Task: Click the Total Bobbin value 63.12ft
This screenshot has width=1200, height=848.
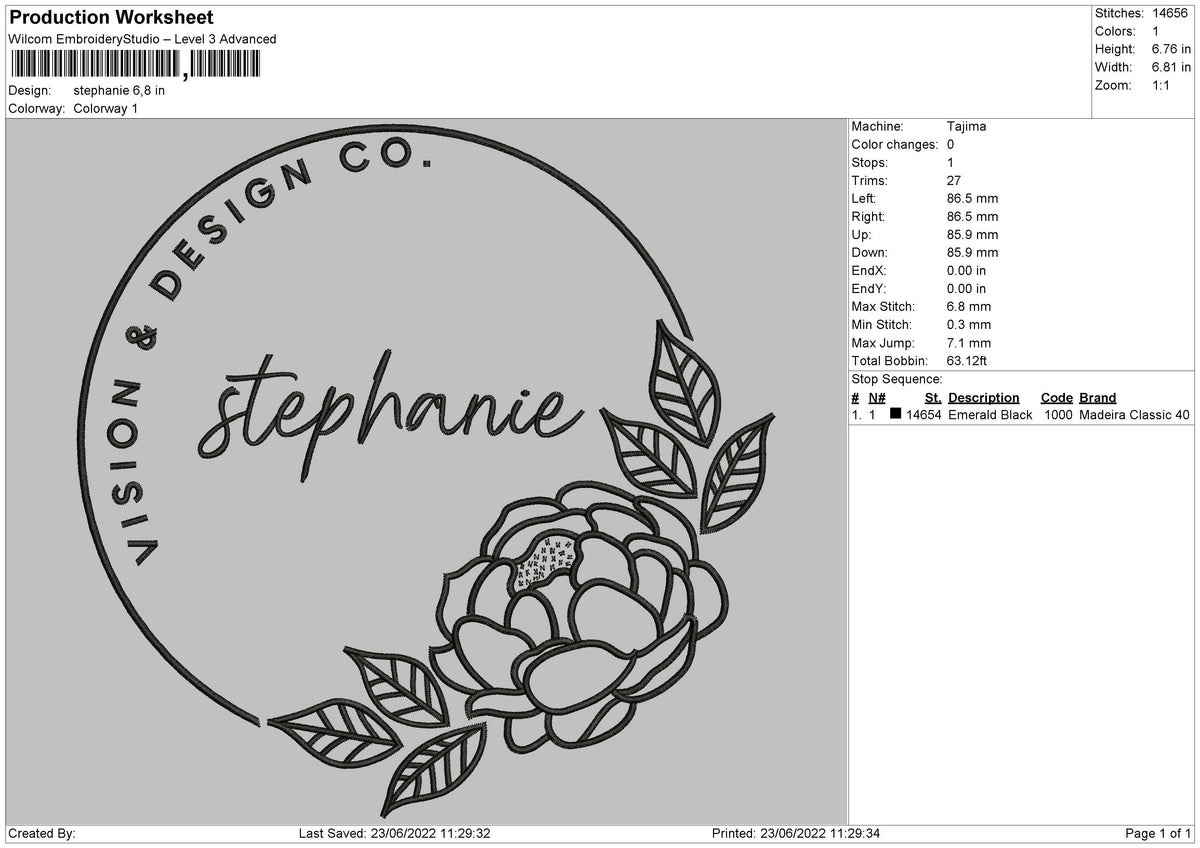Action: 967,360
